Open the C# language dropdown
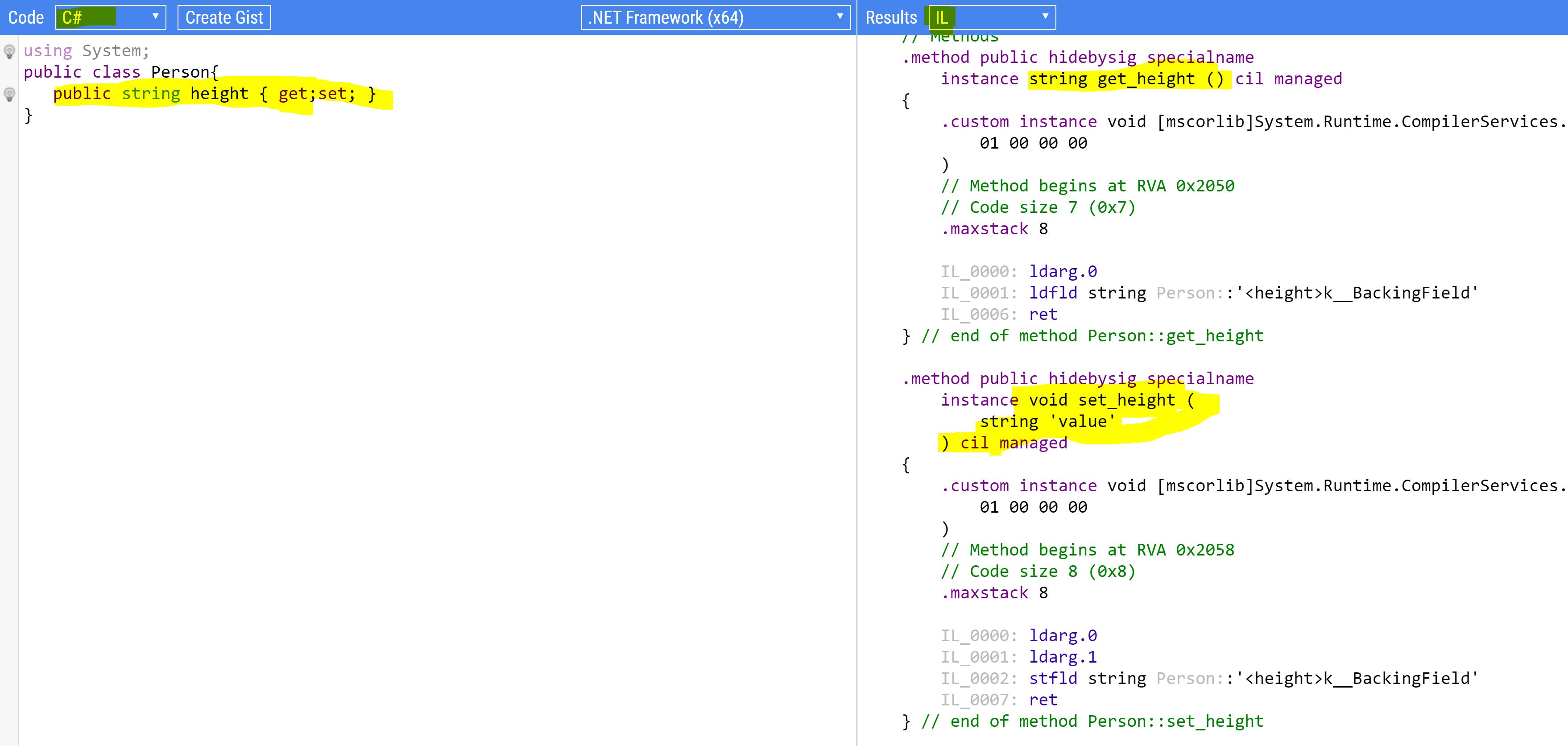1568x746 pixels. [x=110, y=17]
